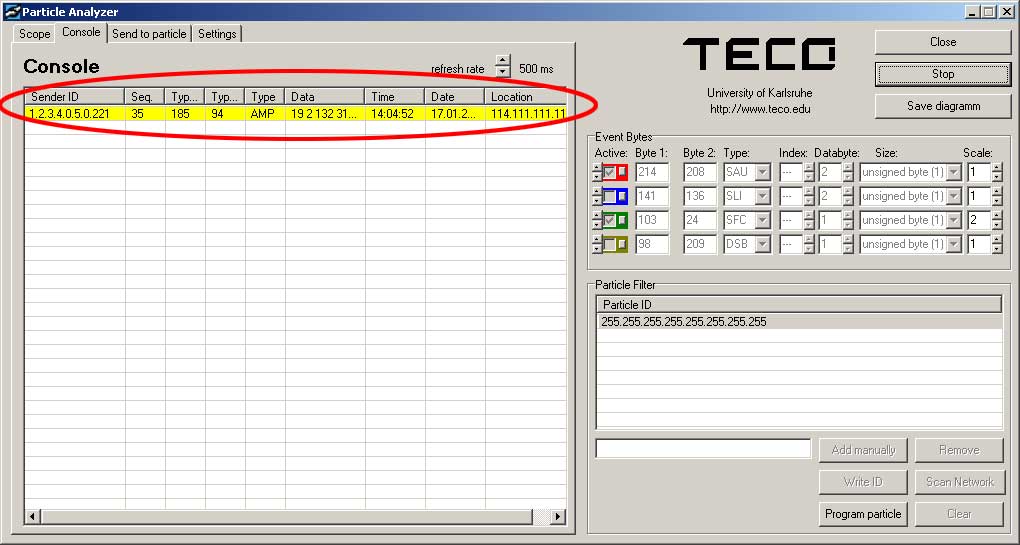Open the Size dropdown in first row
1020x545 pixels.
(x=953, y=172)
